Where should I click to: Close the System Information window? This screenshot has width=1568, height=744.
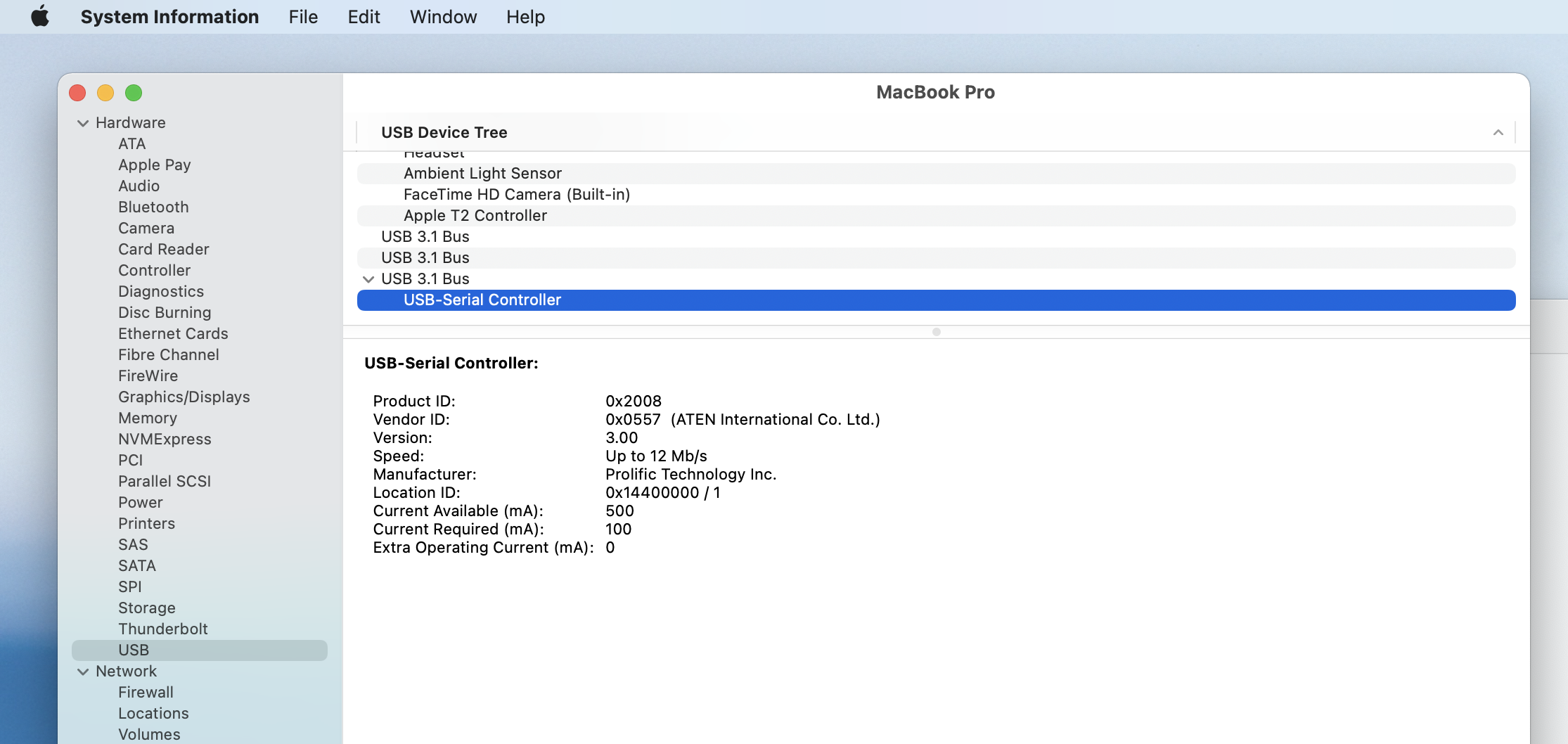point(77,93)
